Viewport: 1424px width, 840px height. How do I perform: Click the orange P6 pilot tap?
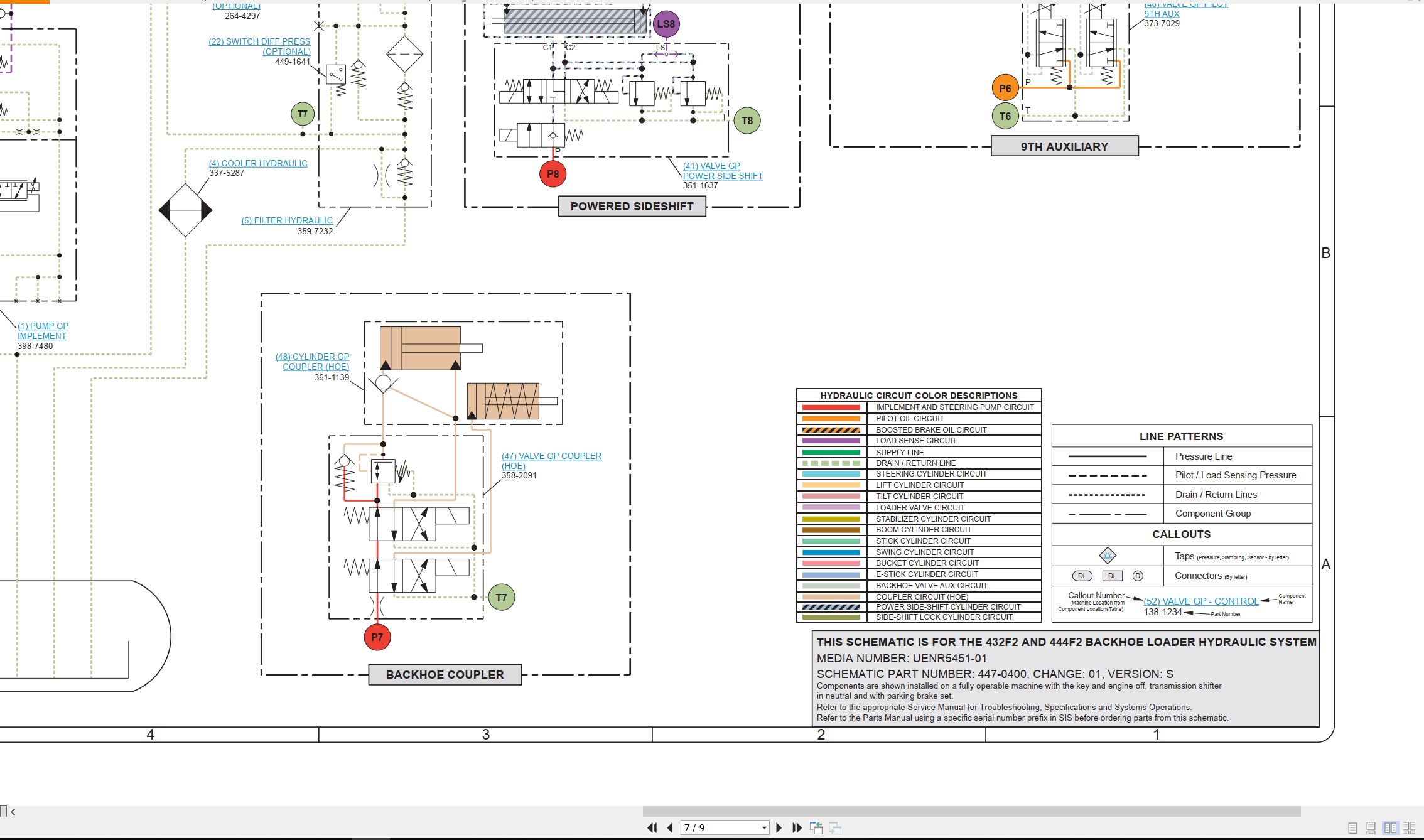tap(1005, 88)
